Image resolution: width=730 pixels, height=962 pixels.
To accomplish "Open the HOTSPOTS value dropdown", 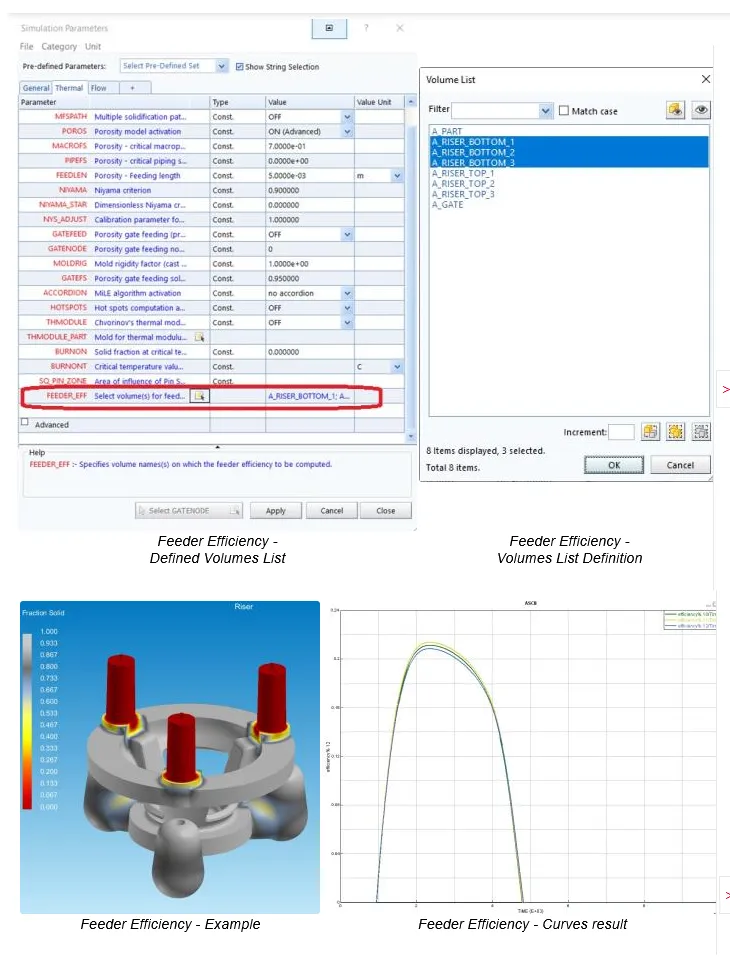I will tap(347, 308).
